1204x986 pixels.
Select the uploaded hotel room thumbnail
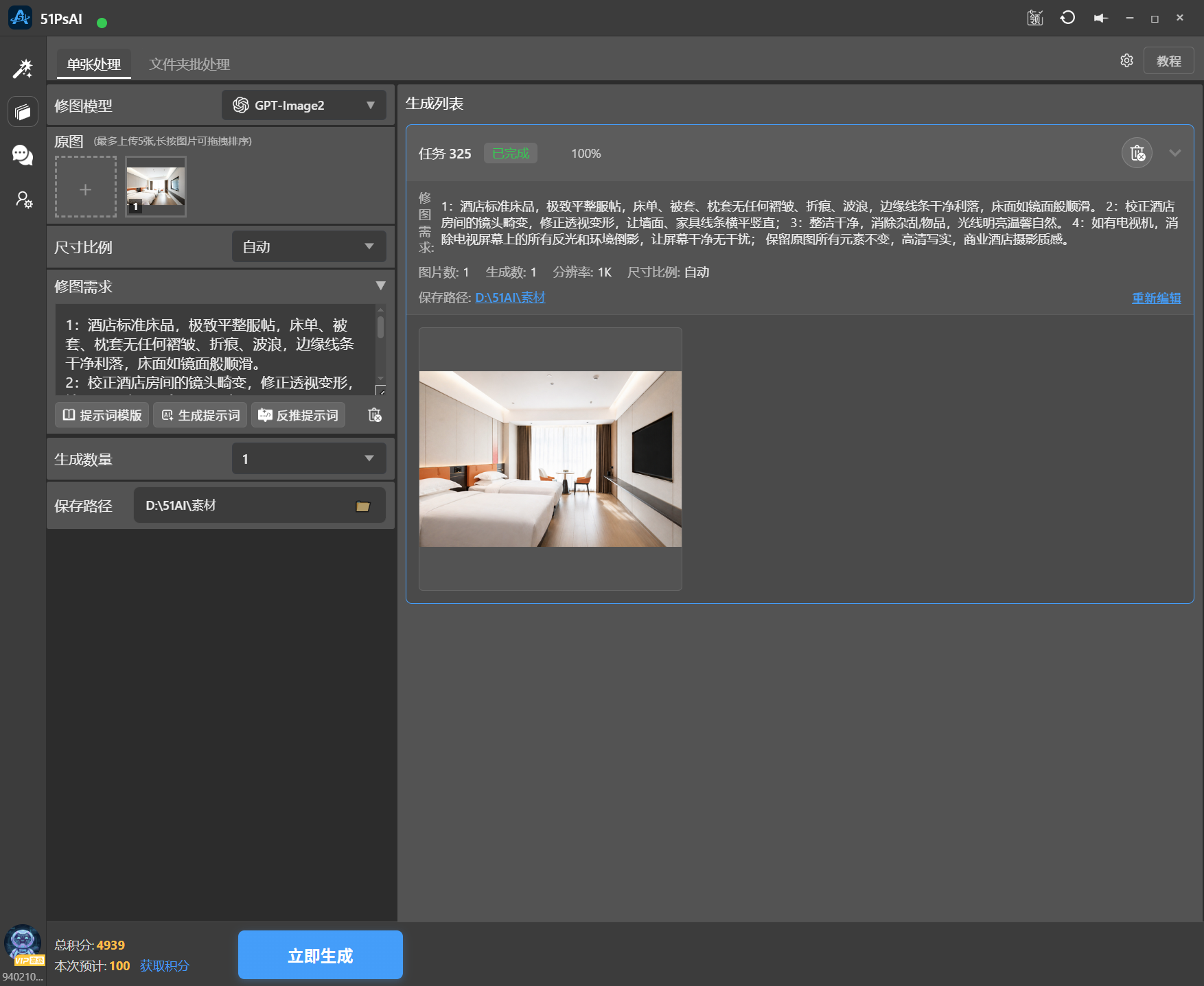pos(156,187)
